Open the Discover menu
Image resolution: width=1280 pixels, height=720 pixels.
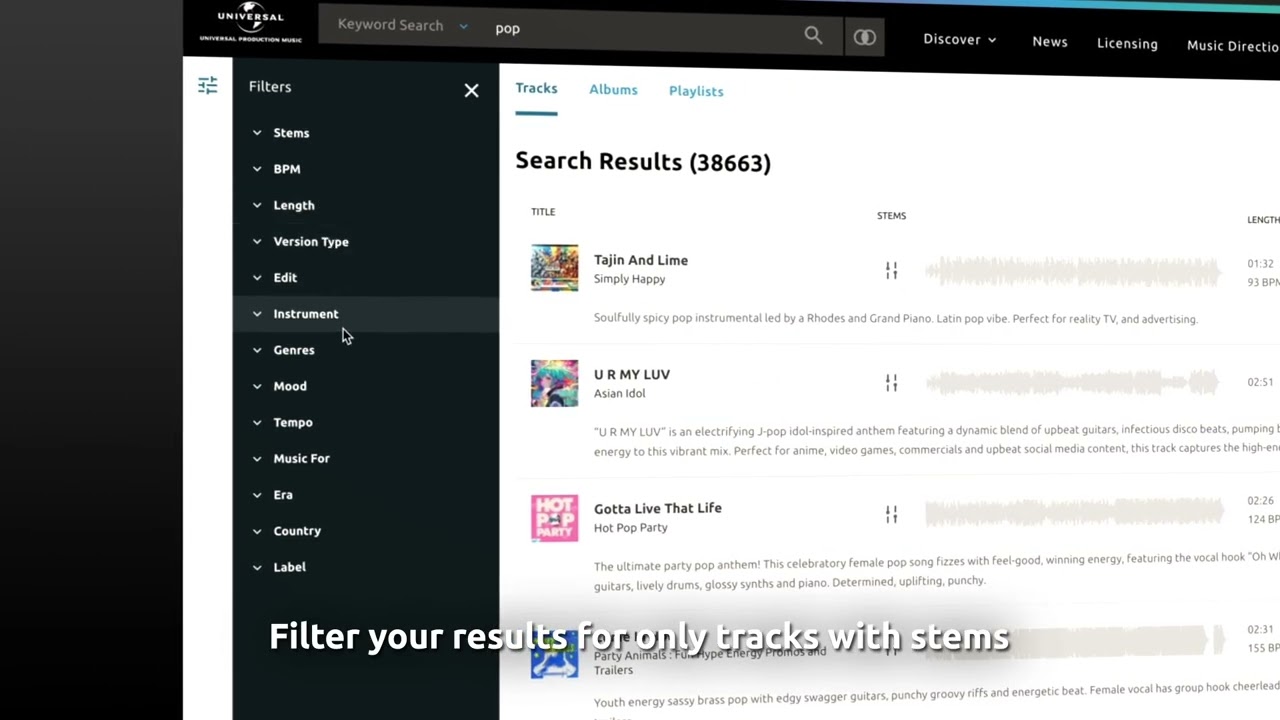click(x=960, y=40)
